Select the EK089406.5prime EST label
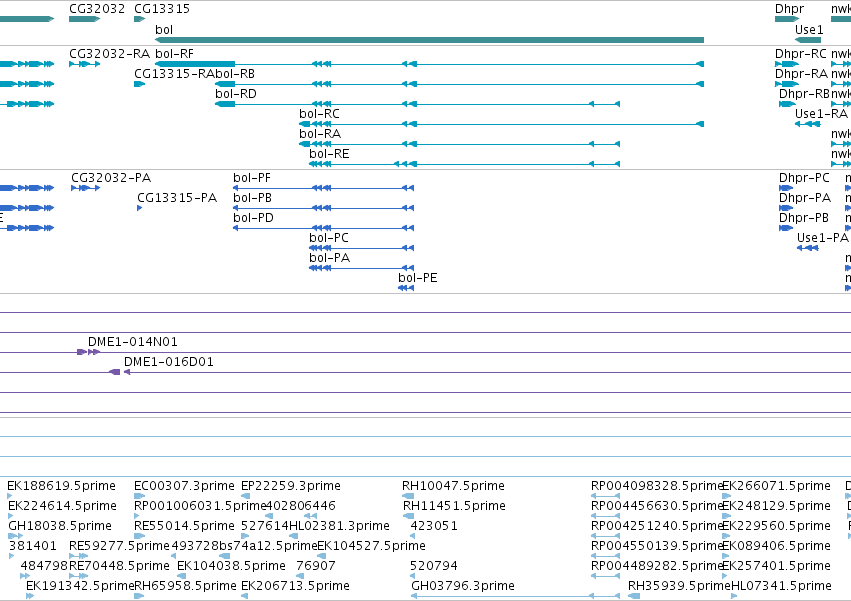The width and height of the screenshot is (851, 601). (x=776, y=546)
